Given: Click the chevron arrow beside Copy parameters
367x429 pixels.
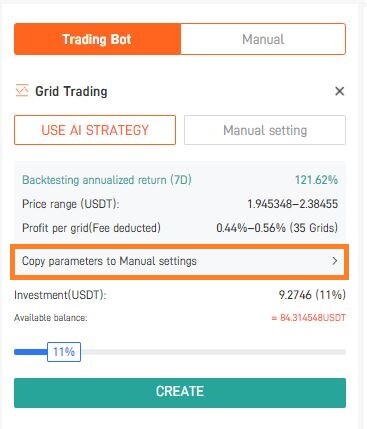Looking at the screenshot, I should (335, 261).
